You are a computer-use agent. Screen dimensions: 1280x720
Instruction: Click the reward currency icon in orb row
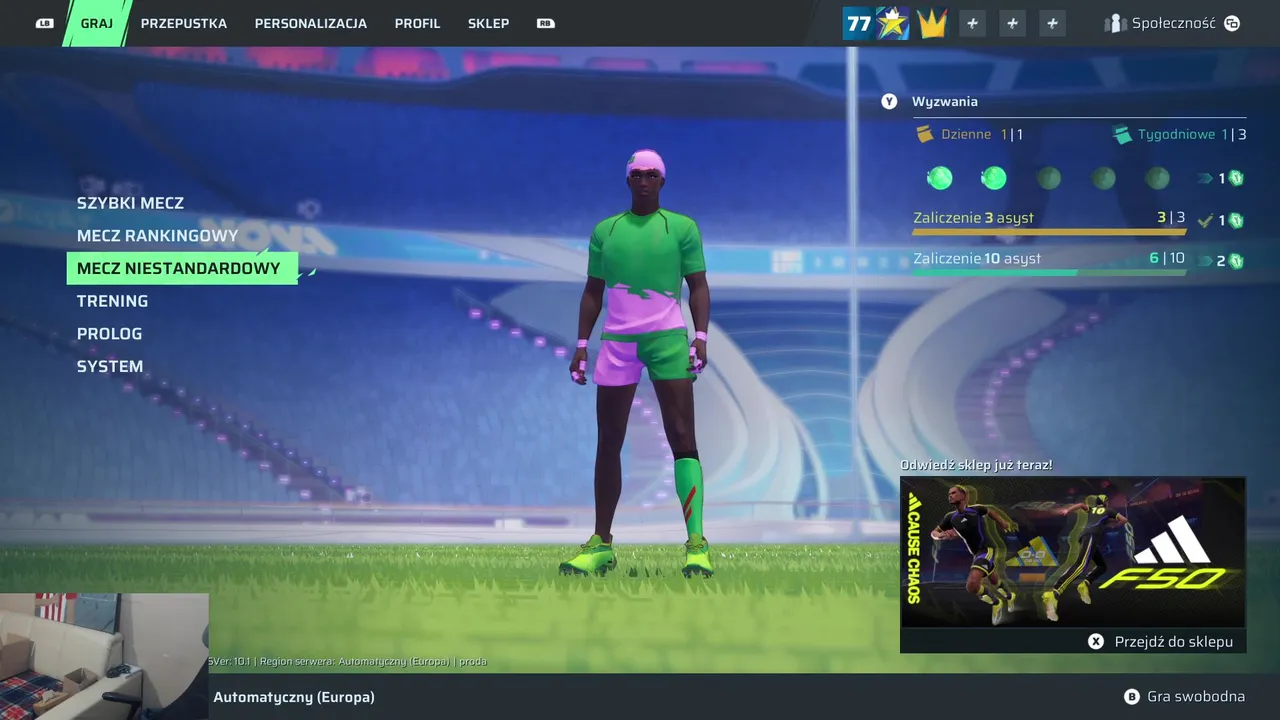[x=1236, y=178]
